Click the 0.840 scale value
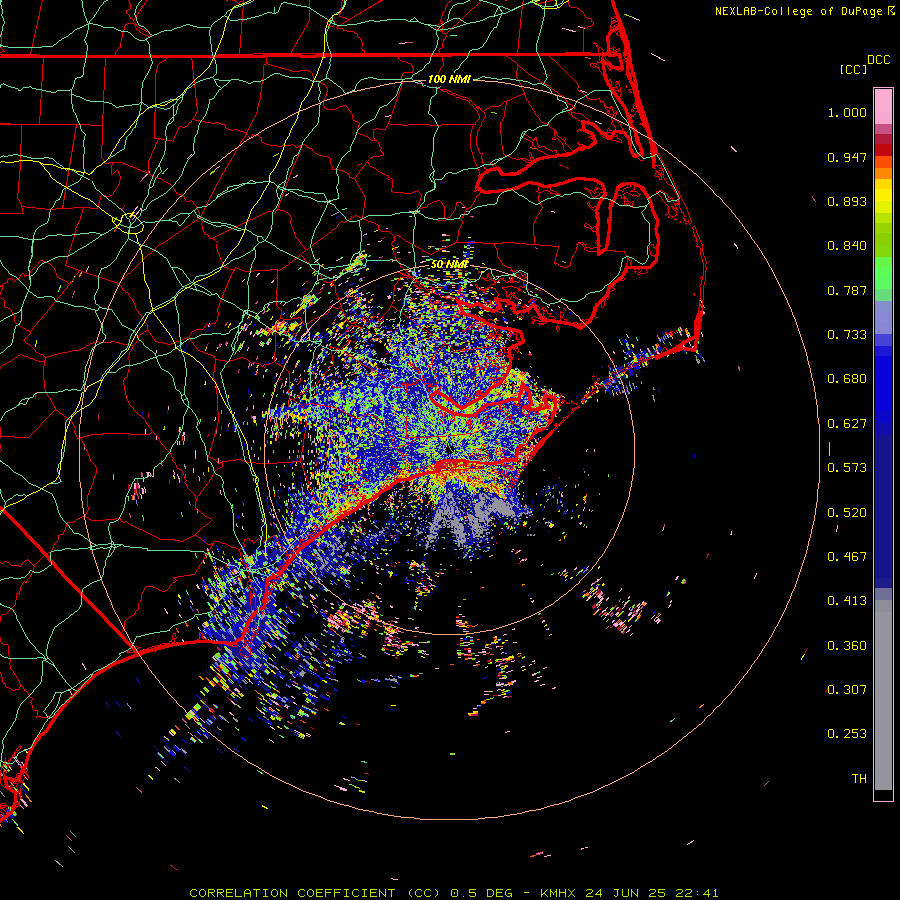This screenshot has width=900, height=900. 847,246
